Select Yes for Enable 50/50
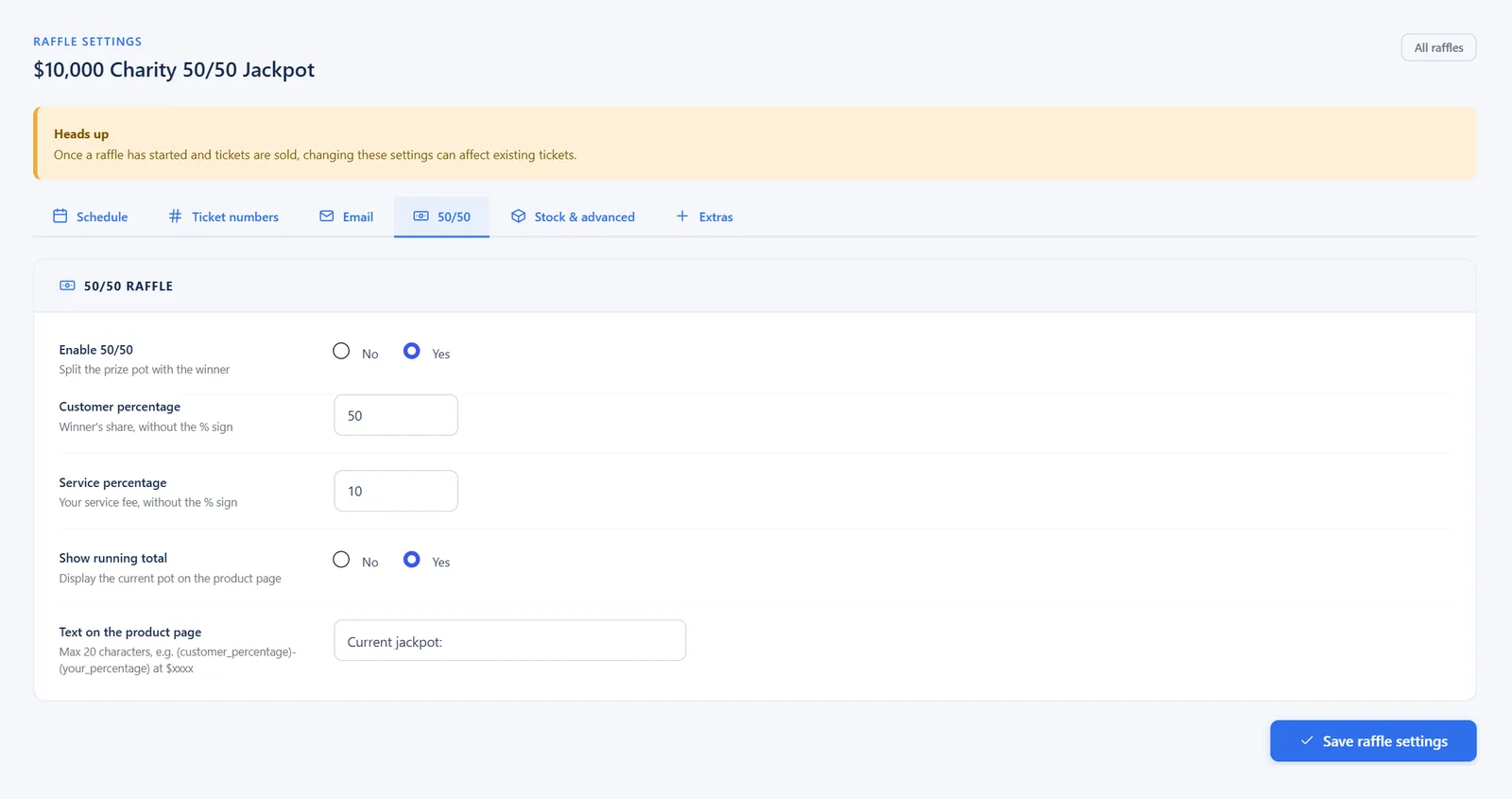Viewport: 1512px width, 799px height. pyautogui.click(x=411, y=351)
